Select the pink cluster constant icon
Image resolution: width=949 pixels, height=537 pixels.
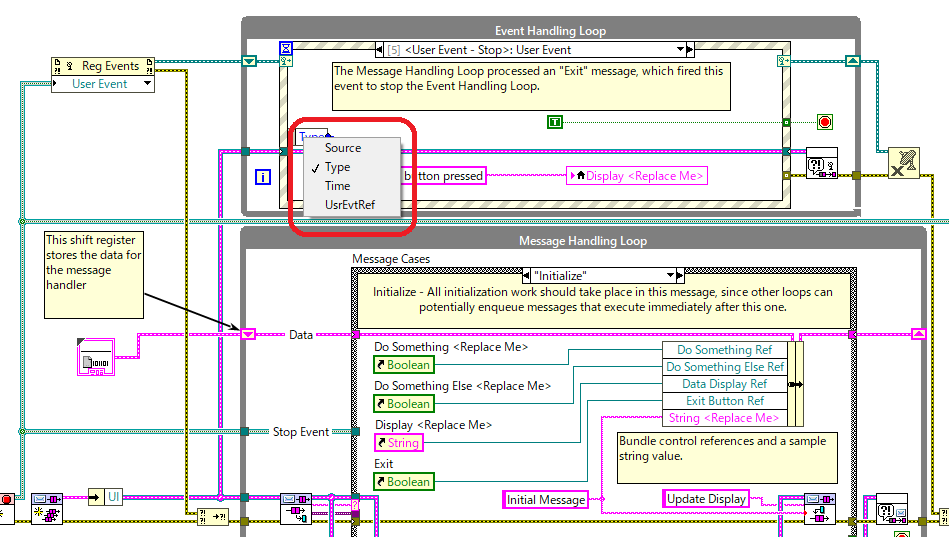point(96,357)
